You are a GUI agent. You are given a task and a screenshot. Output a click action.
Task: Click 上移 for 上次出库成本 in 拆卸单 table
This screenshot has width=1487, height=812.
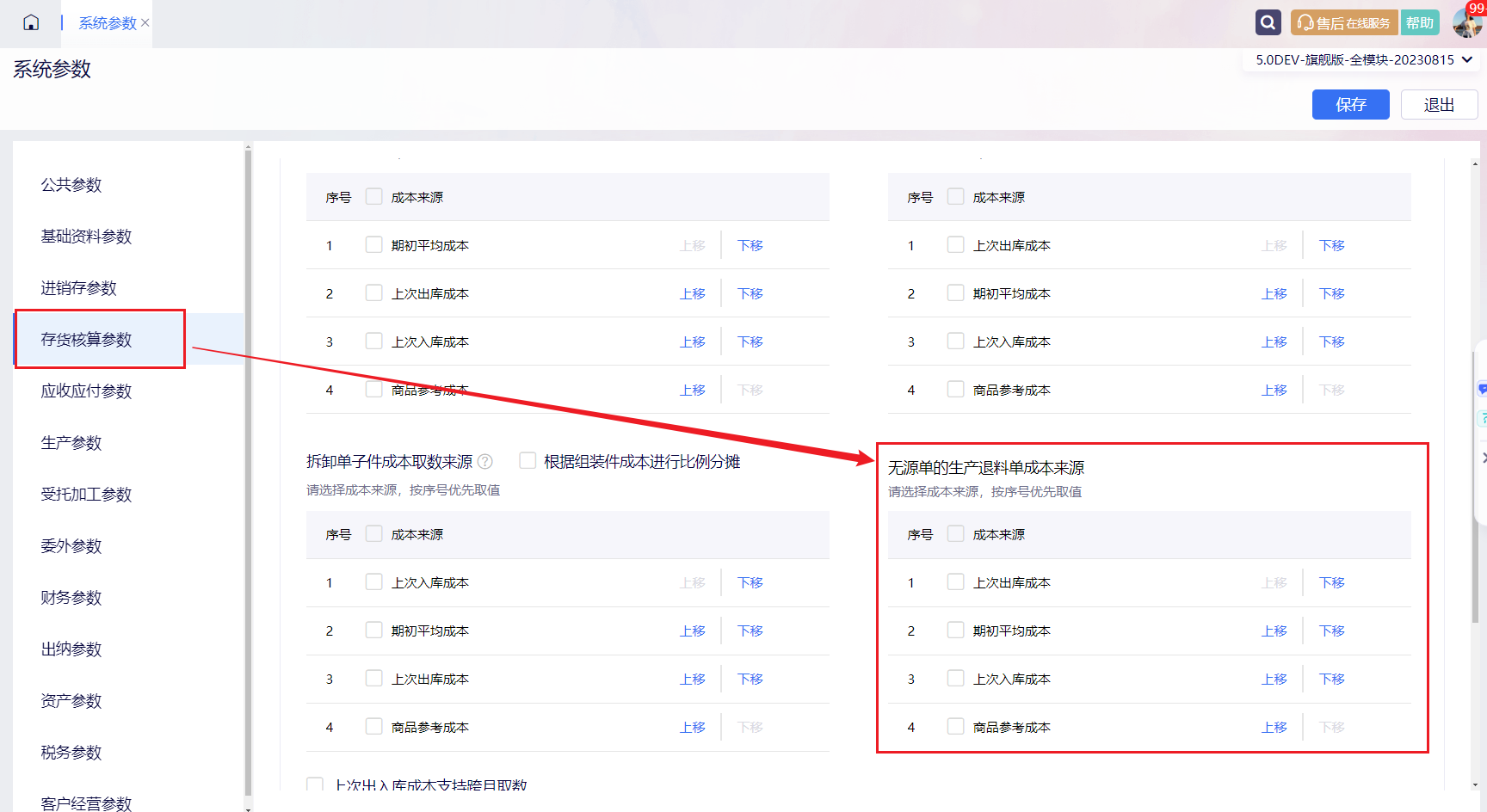tap(693, 679)
